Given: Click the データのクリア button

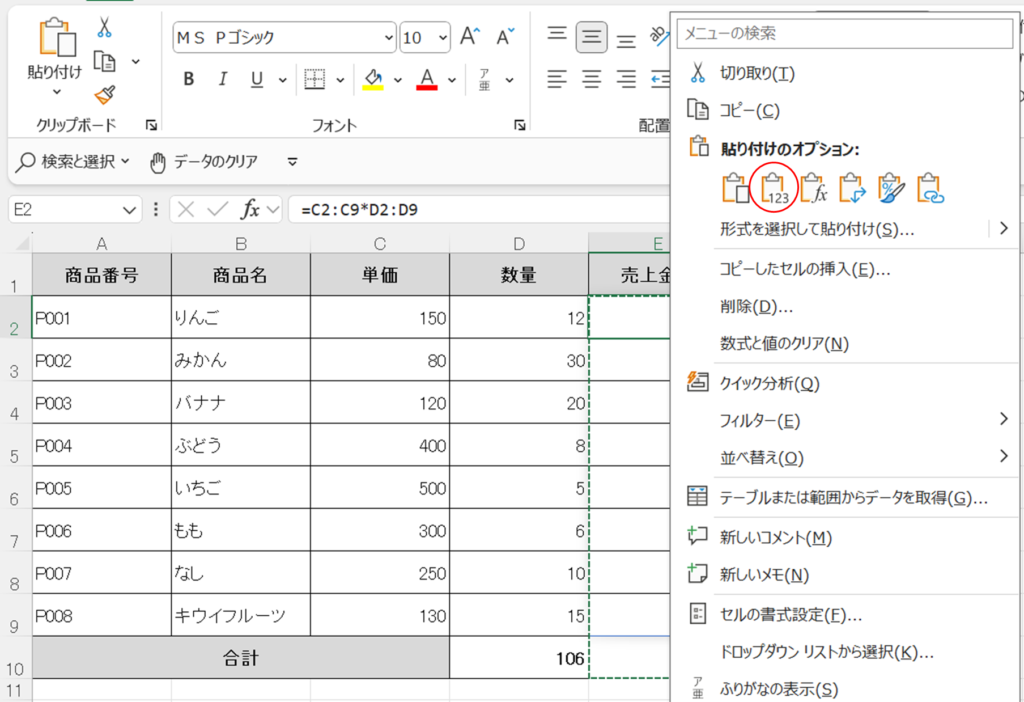Looking at the screenshot, I should pos(204,161).
